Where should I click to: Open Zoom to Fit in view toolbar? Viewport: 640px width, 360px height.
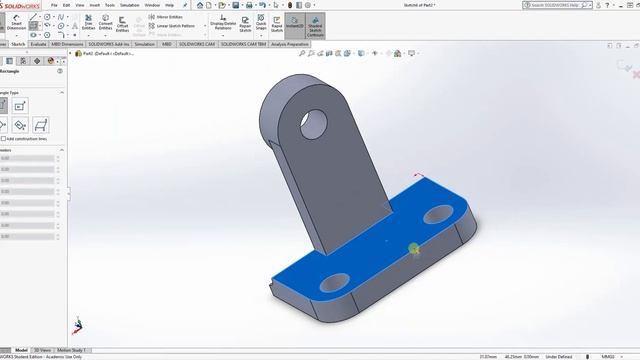[302, 53]
